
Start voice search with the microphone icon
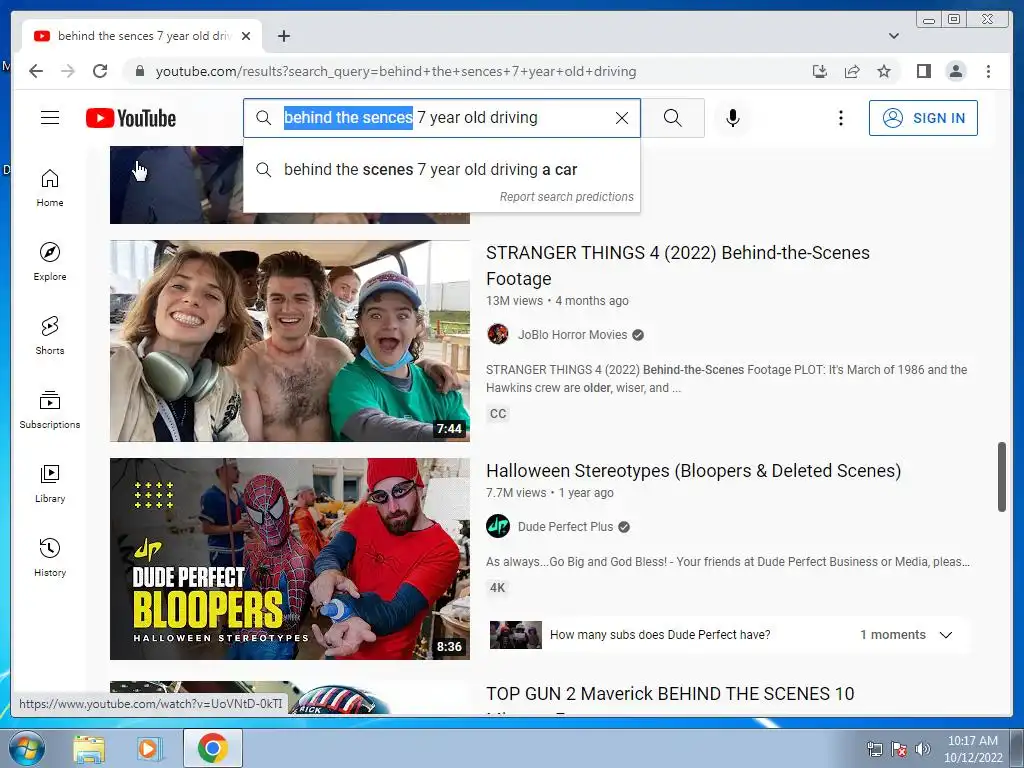pos(733,118)
